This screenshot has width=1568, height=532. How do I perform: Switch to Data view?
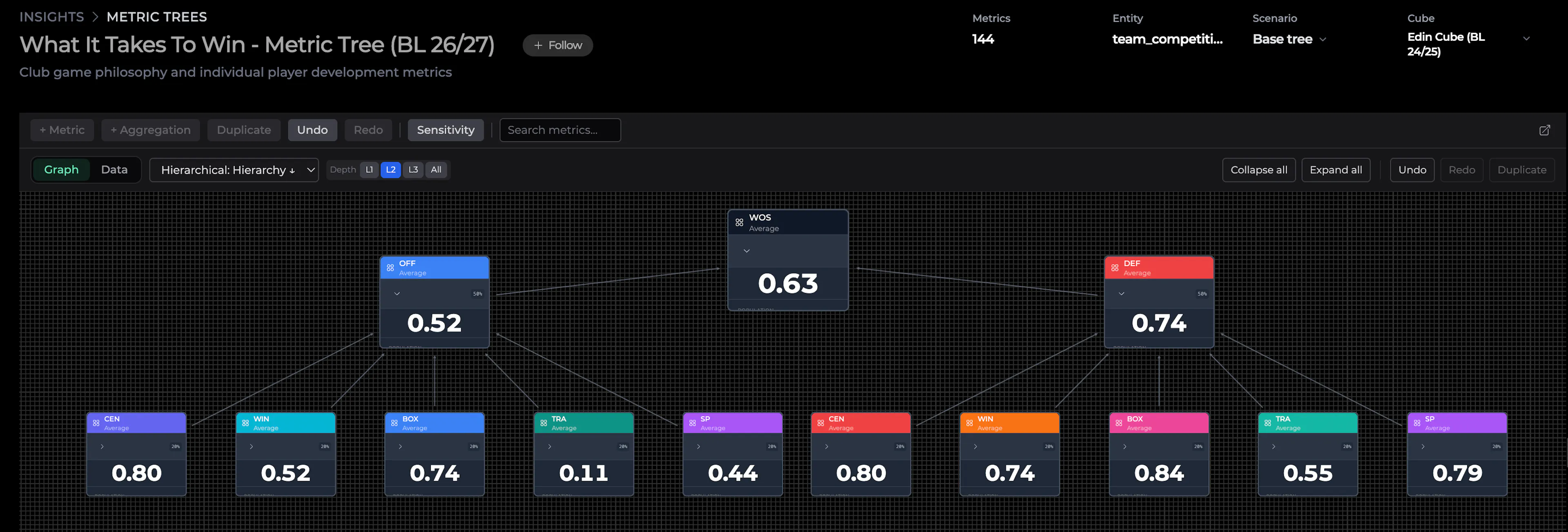[114, 170]
